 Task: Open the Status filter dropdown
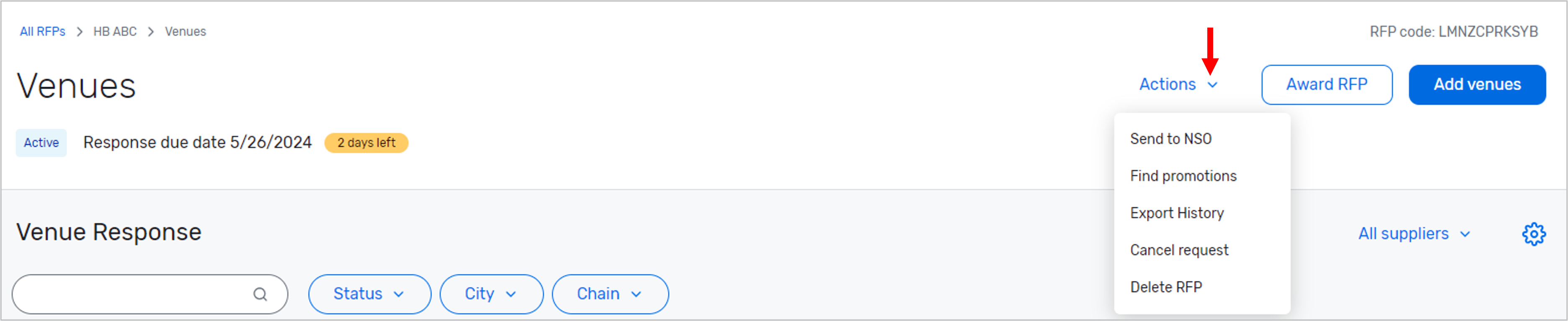(369, 294)
